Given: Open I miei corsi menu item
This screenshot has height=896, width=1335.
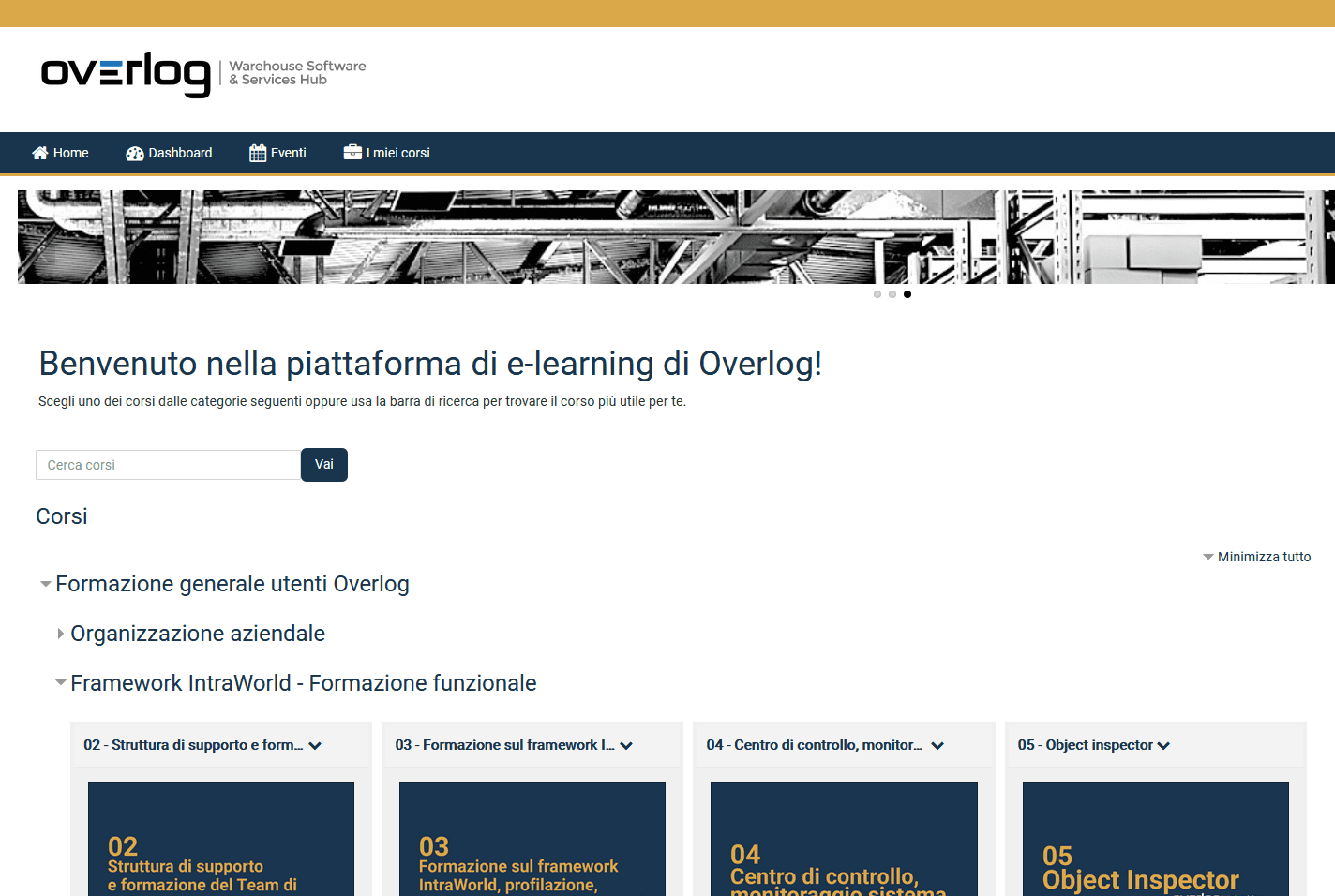Looking at the screenshot, I should coord(386,153).
